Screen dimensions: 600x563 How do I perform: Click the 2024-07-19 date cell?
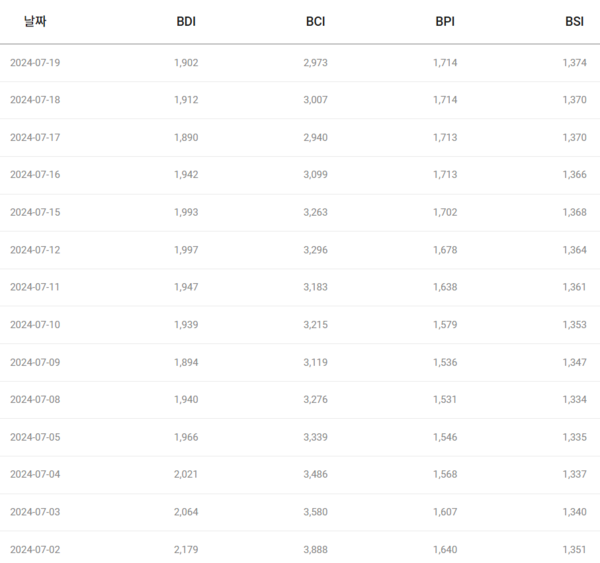point(35,62)
